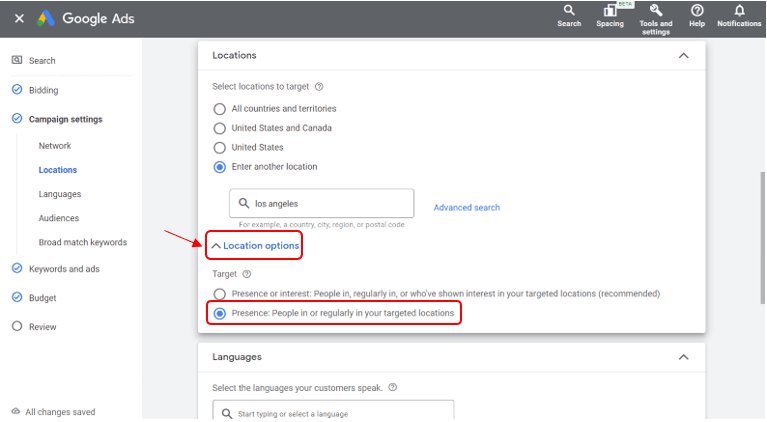Image resolution: width=767 pixels, height=422 pixels.
Task: Collapse the Location options section
Action: [255, 246]
